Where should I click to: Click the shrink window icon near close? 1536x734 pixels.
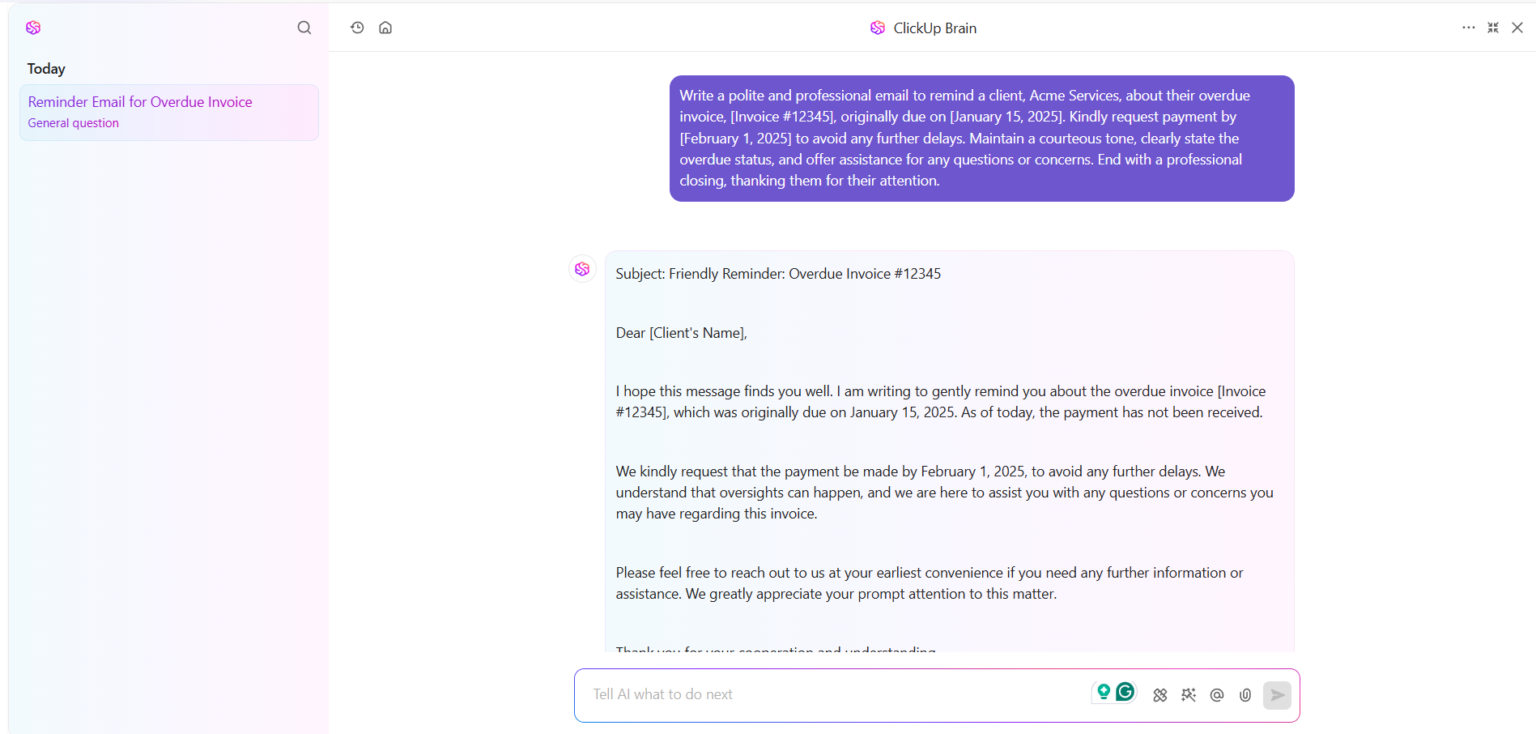point(1492,27)
